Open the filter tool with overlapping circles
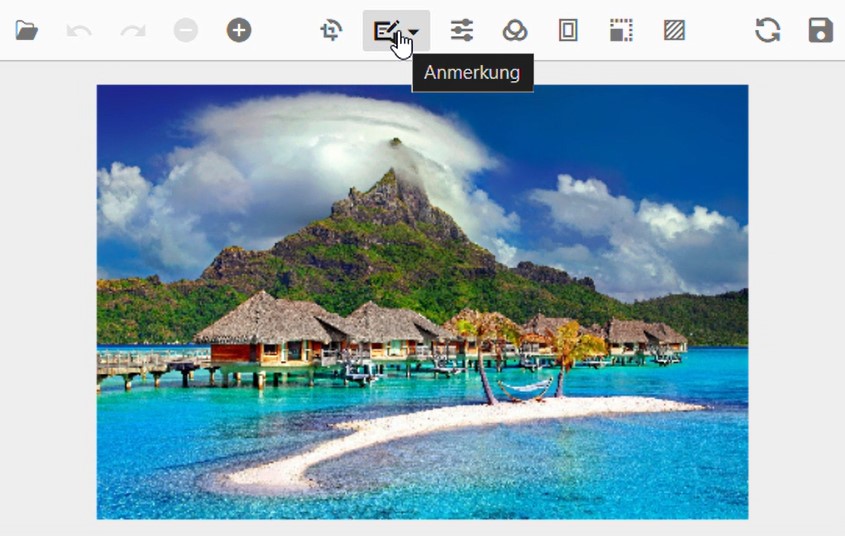 pos(514,30)
